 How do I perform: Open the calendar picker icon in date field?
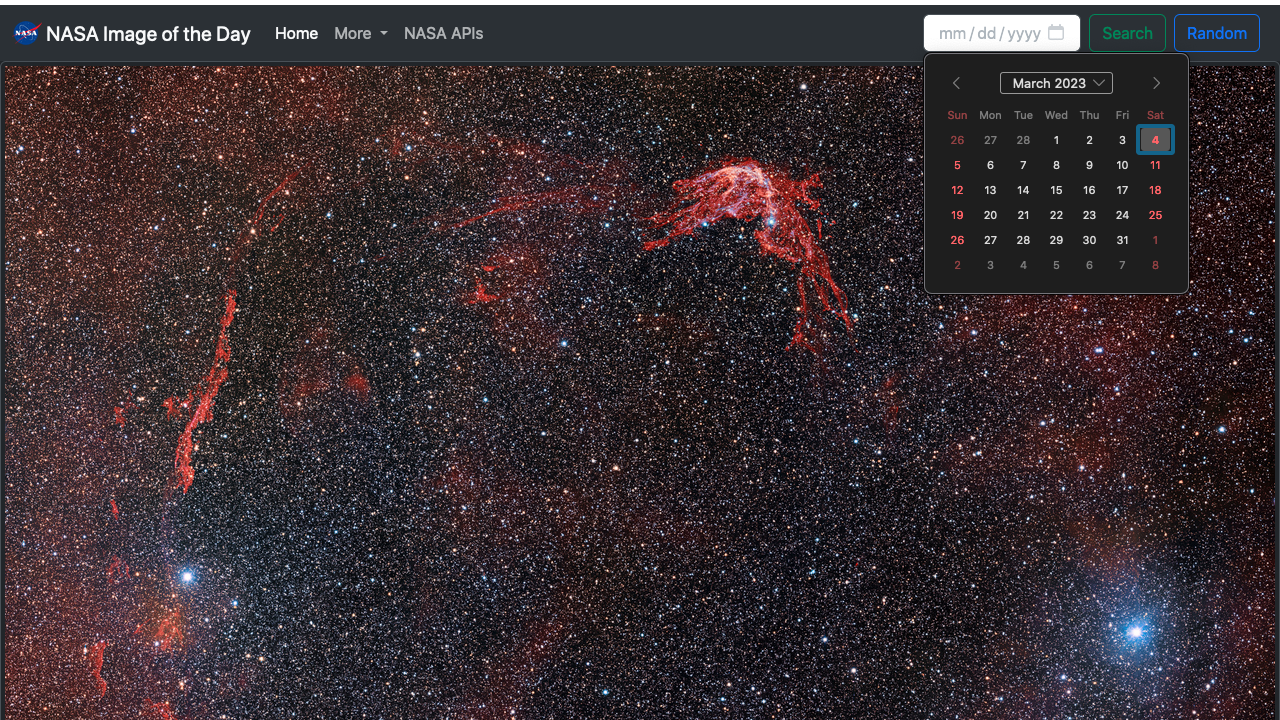point(1056,33)
